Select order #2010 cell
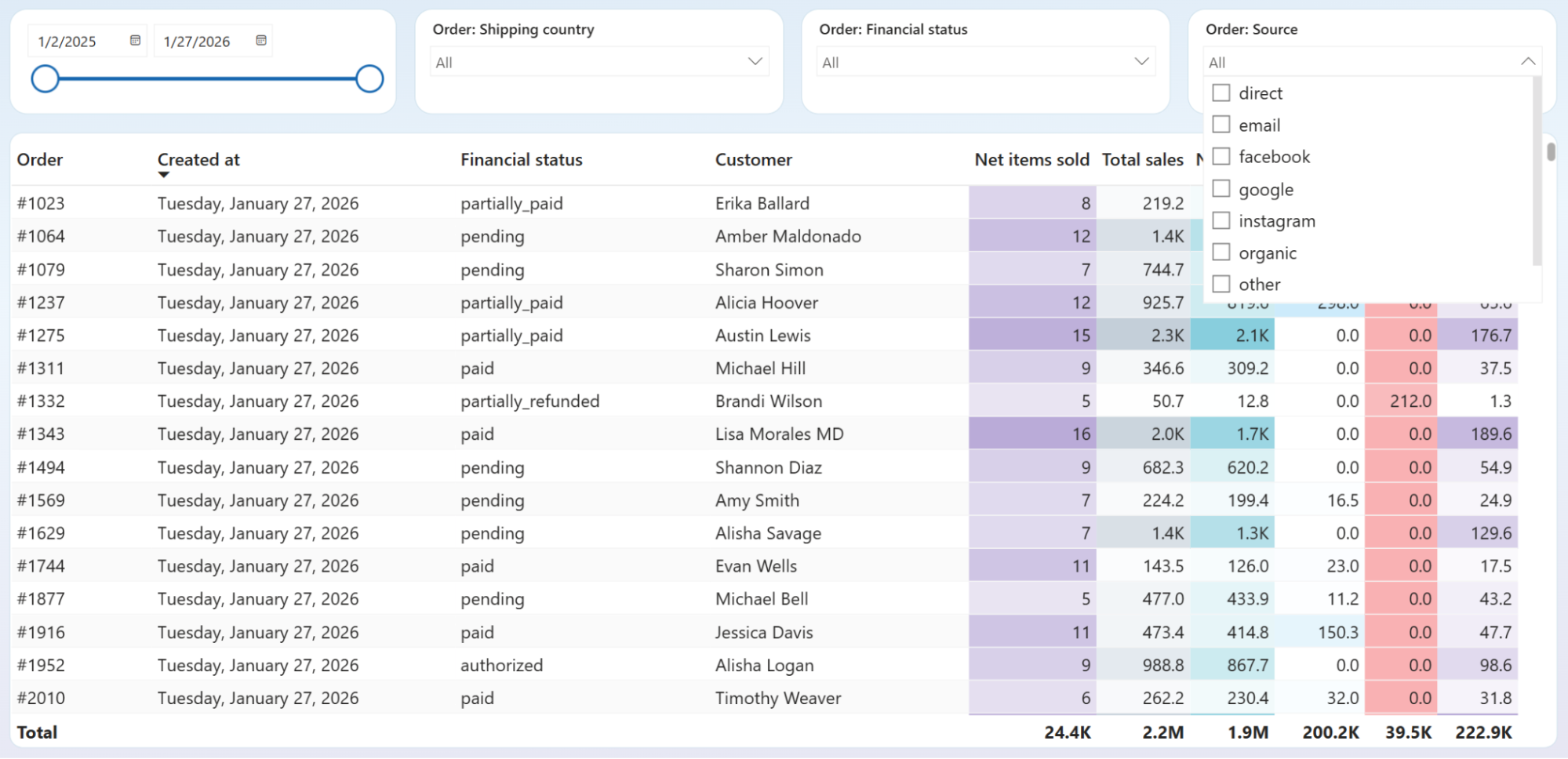Screen dimensions: 1568x759 click(41, 699)
